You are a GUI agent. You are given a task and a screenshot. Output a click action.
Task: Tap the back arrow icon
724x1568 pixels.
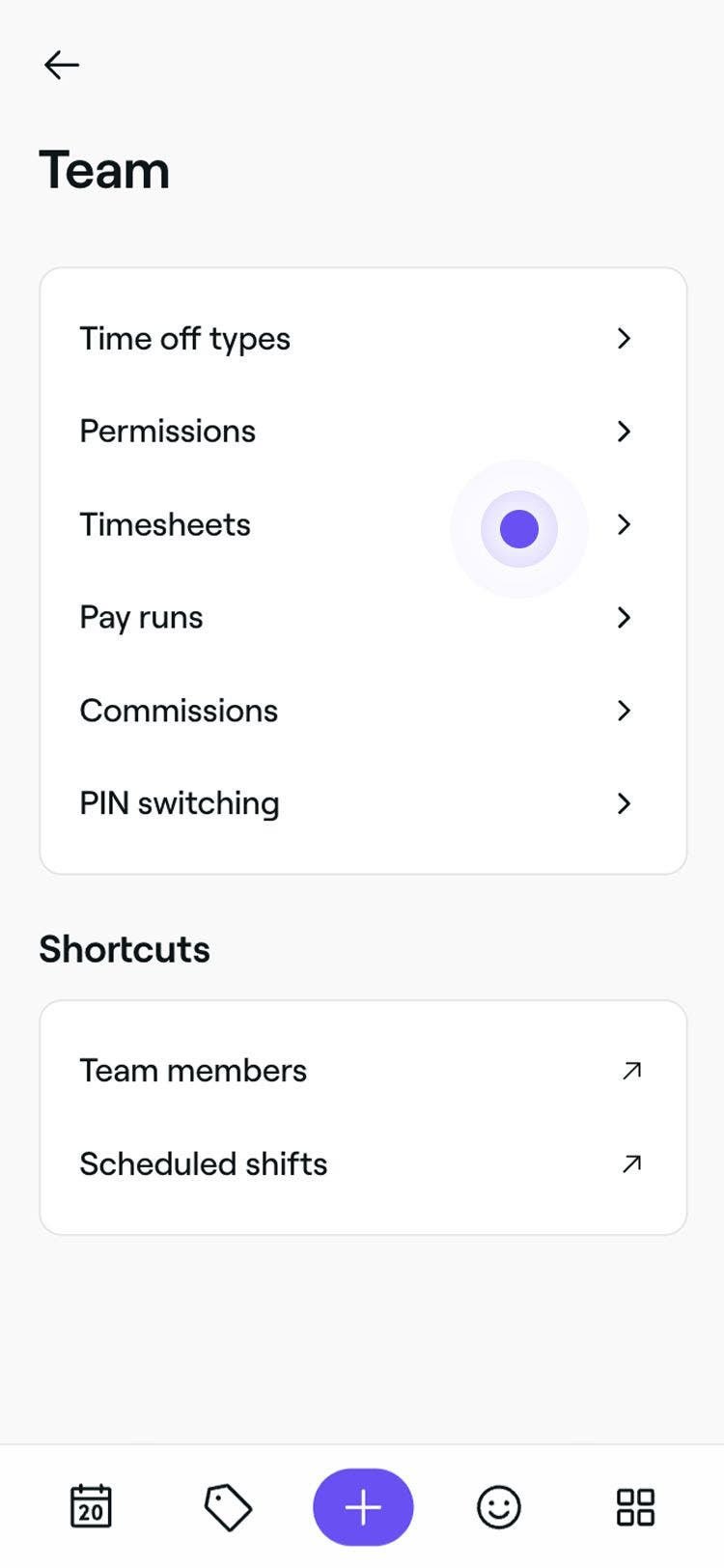(61, 65)
